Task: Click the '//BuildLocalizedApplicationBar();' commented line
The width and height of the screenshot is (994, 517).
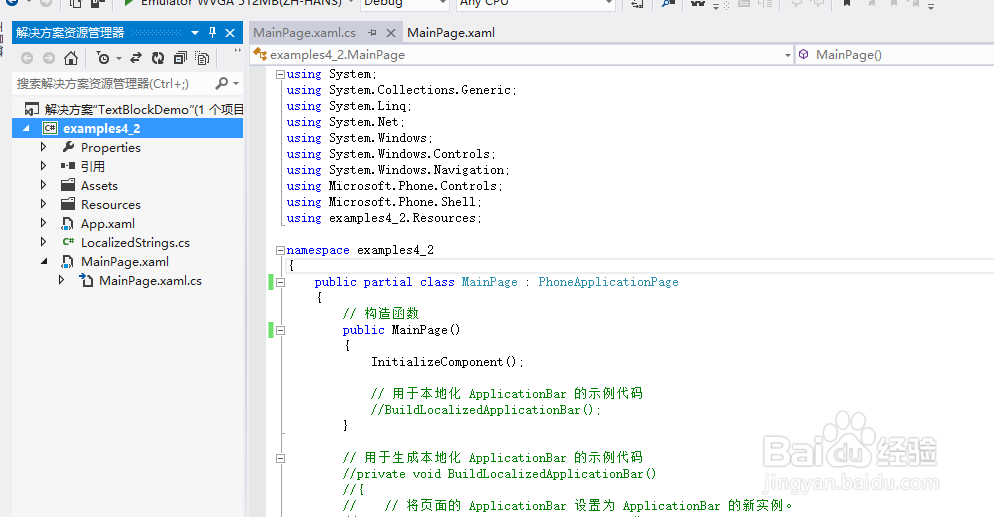Action: (x=486, y=409)
